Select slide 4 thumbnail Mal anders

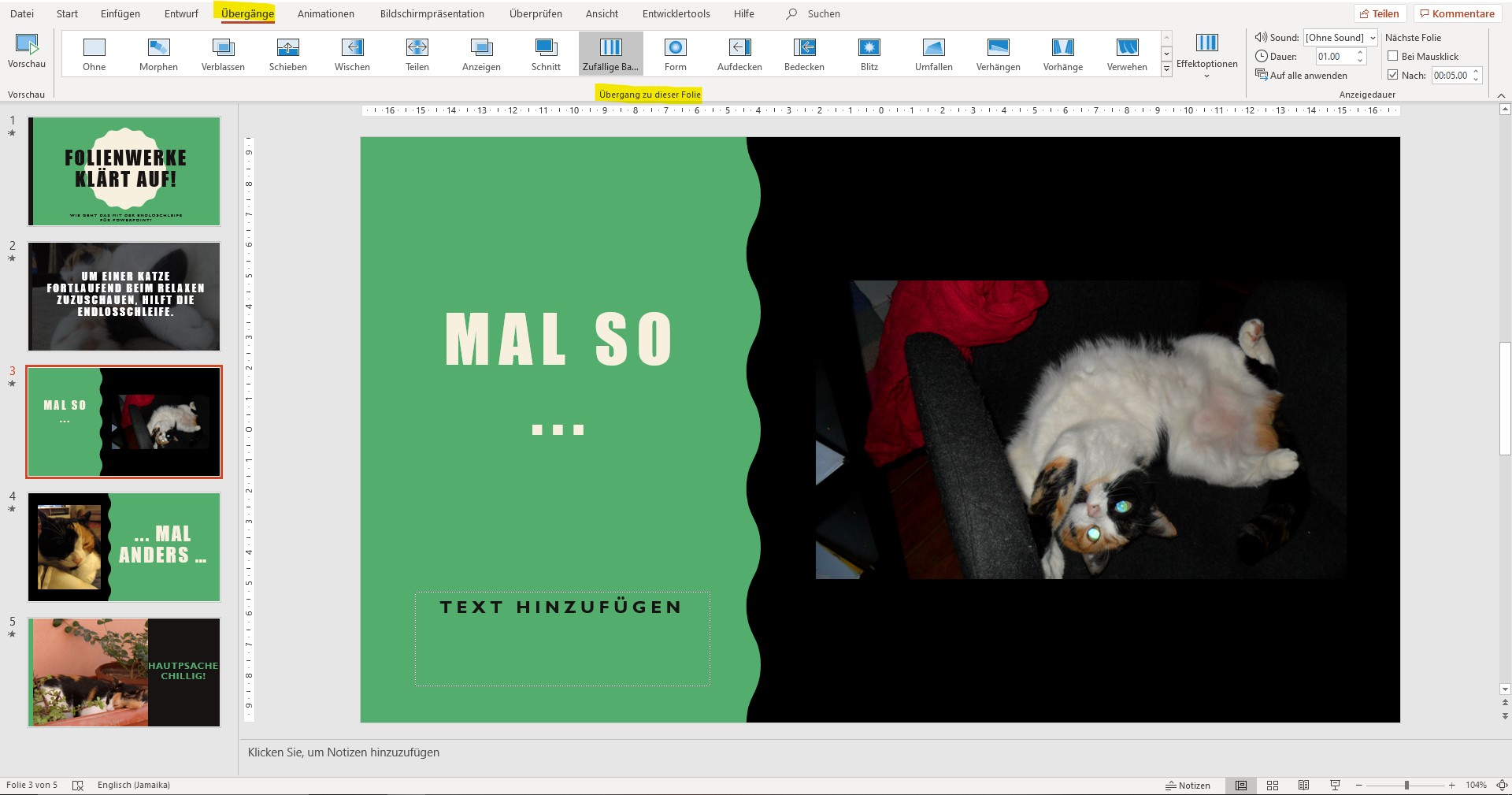[124, 547]
